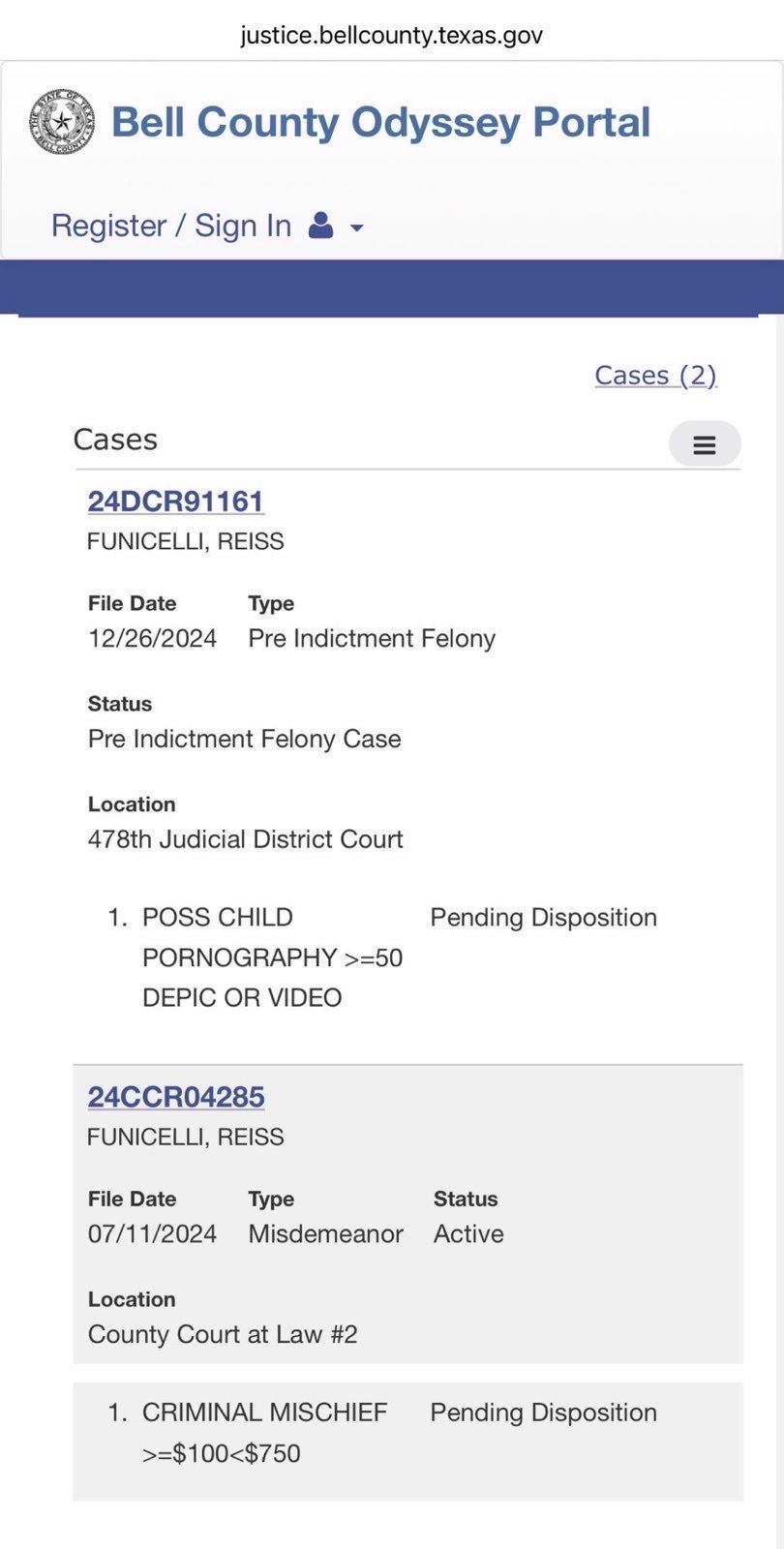Expand the Register / Sign In dropdown caret
The image size is (784, 1549).
(x=356, y=228)
